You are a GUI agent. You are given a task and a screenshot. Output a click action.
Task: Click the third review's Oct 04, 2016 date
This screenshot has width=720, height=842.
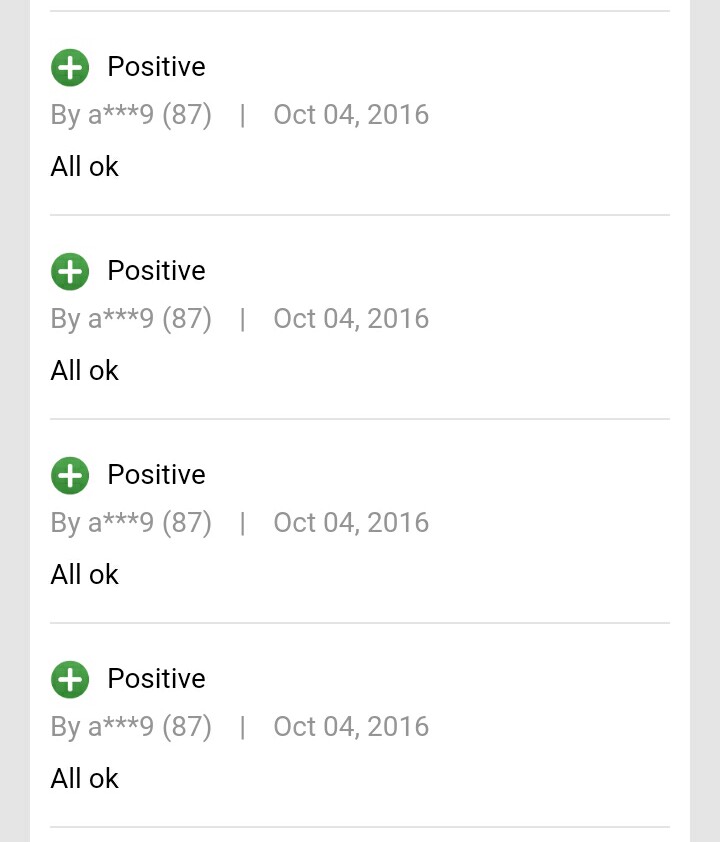pyautogui.click(x=351, y=523)
